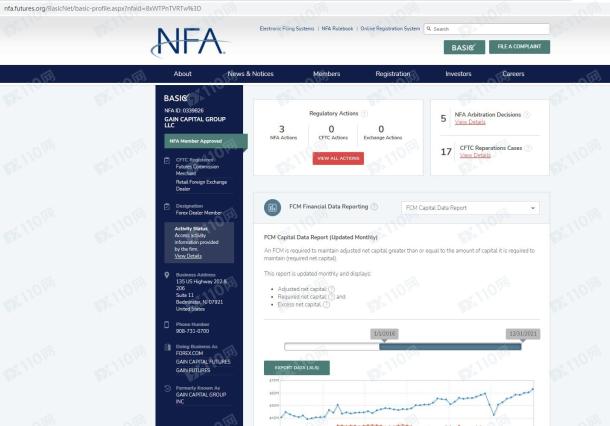Screen dimensions: 610x426
Task: Click the help icon beside CFTC Reparations Cases
Action: [x=528, y=148]
